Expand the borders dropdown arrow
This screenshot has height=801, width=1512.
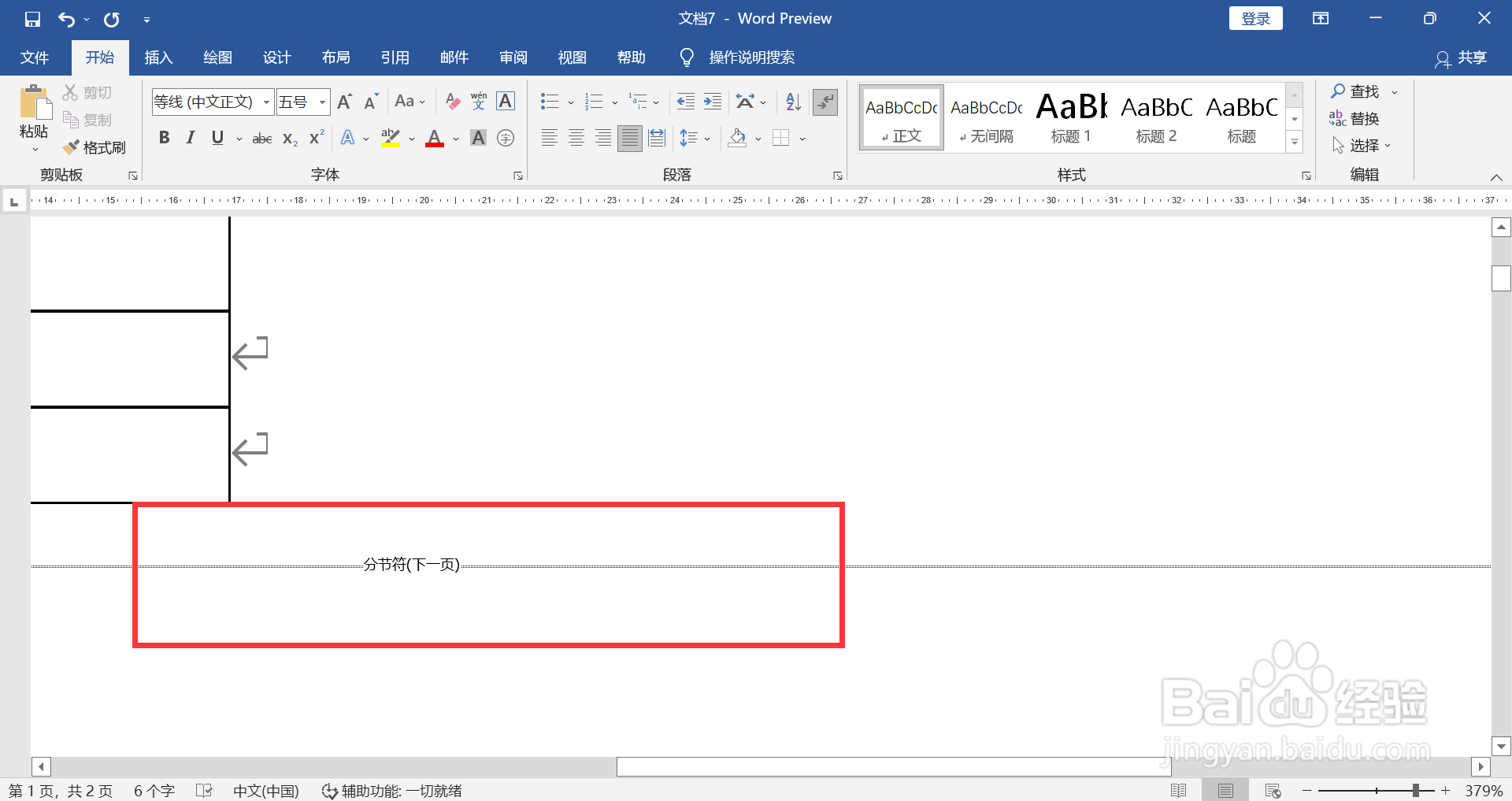802,139
